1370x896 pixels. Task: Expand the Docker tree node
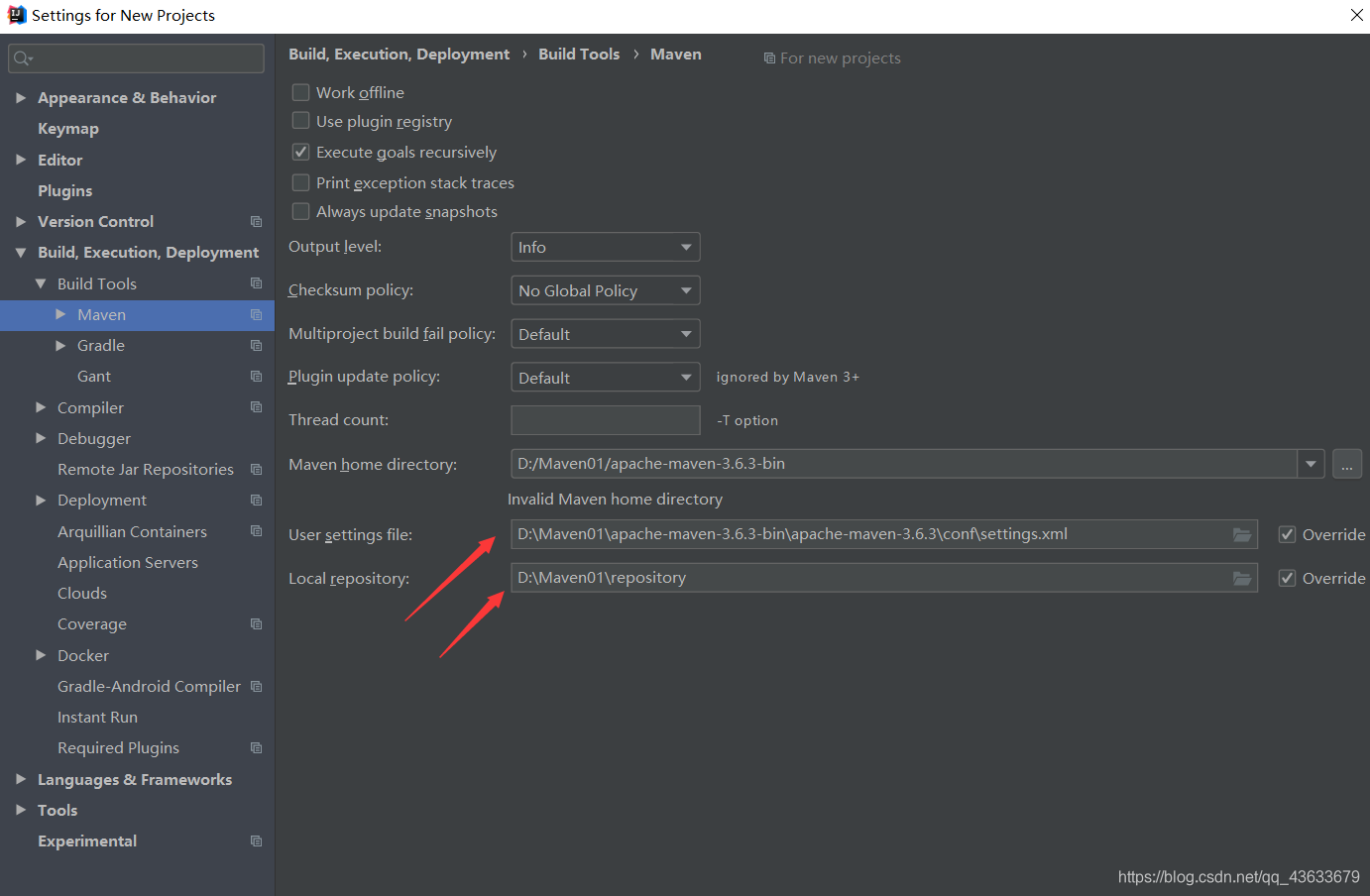click(x=41, y=655)
